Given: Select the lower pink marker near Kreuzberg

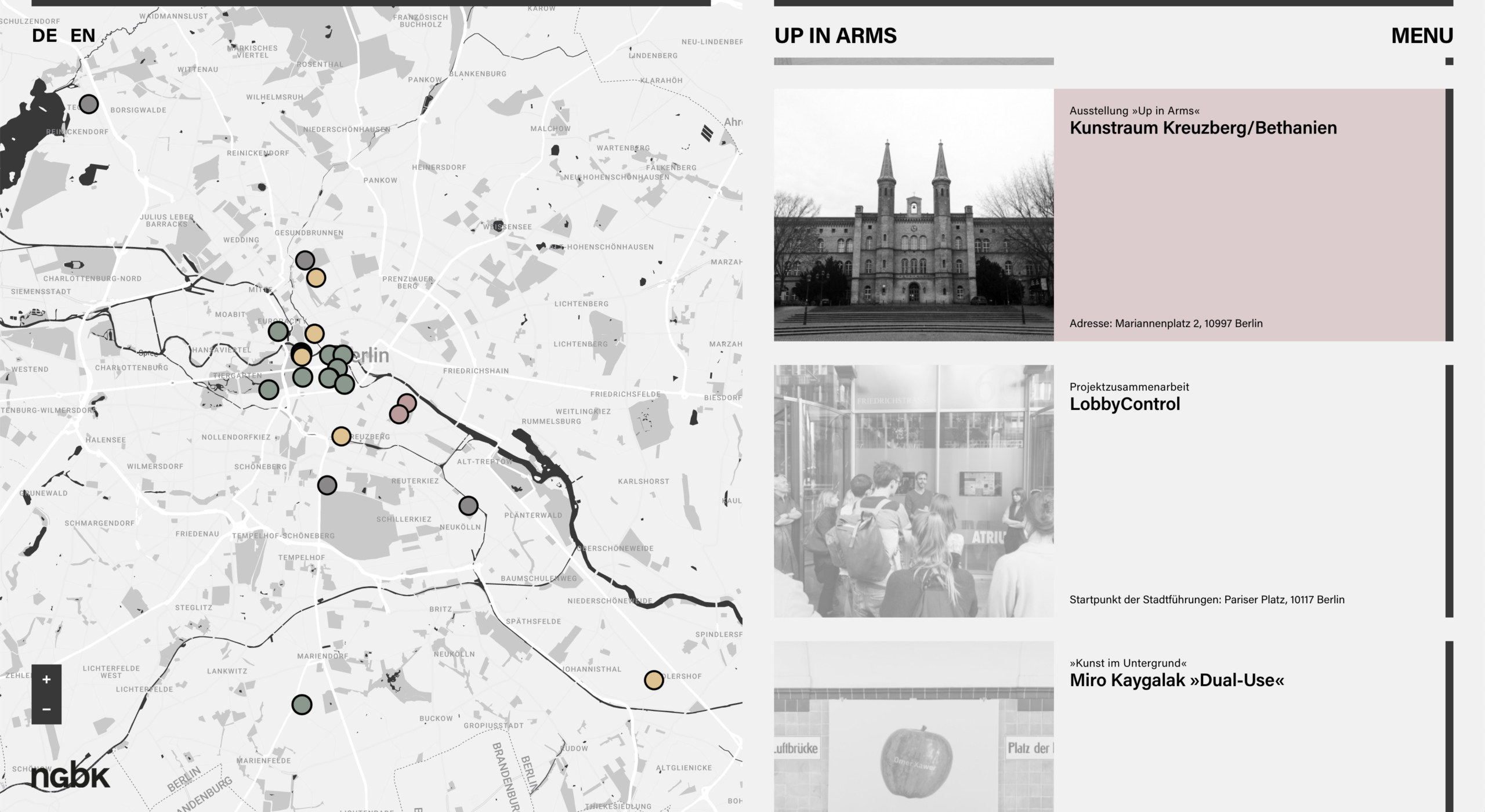Looking at the screenshot, I should (399, 414).
